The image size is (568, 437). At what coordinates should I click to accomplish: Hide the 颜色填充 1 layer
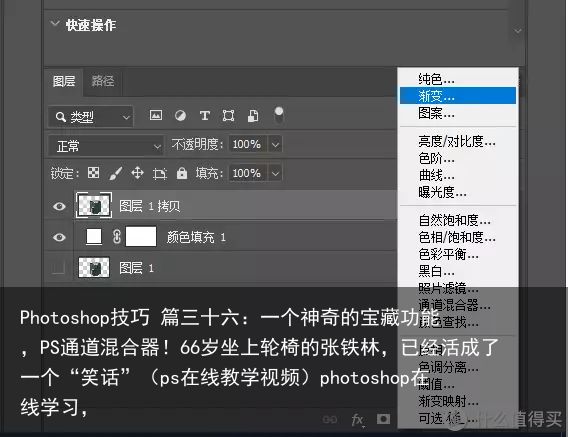click(59, 237)
